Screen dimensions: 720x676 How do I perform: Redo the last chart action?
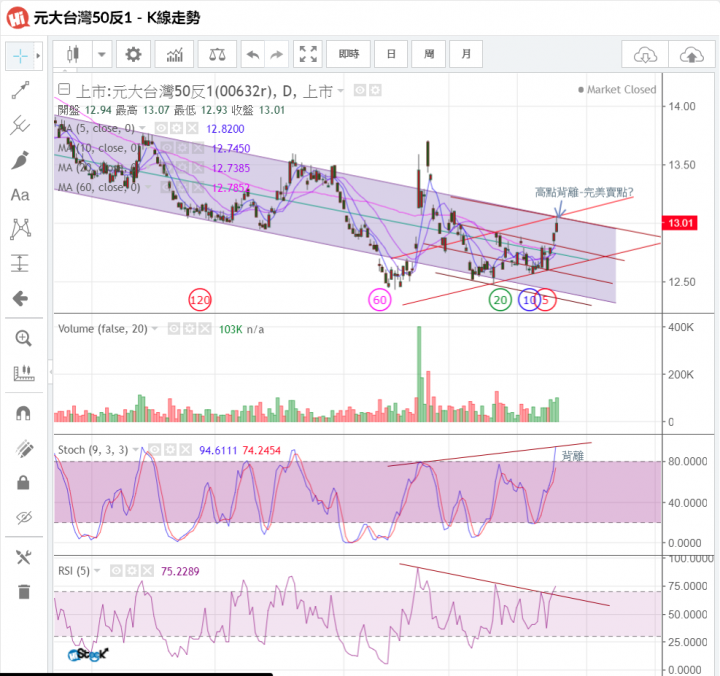click(276, 54)
